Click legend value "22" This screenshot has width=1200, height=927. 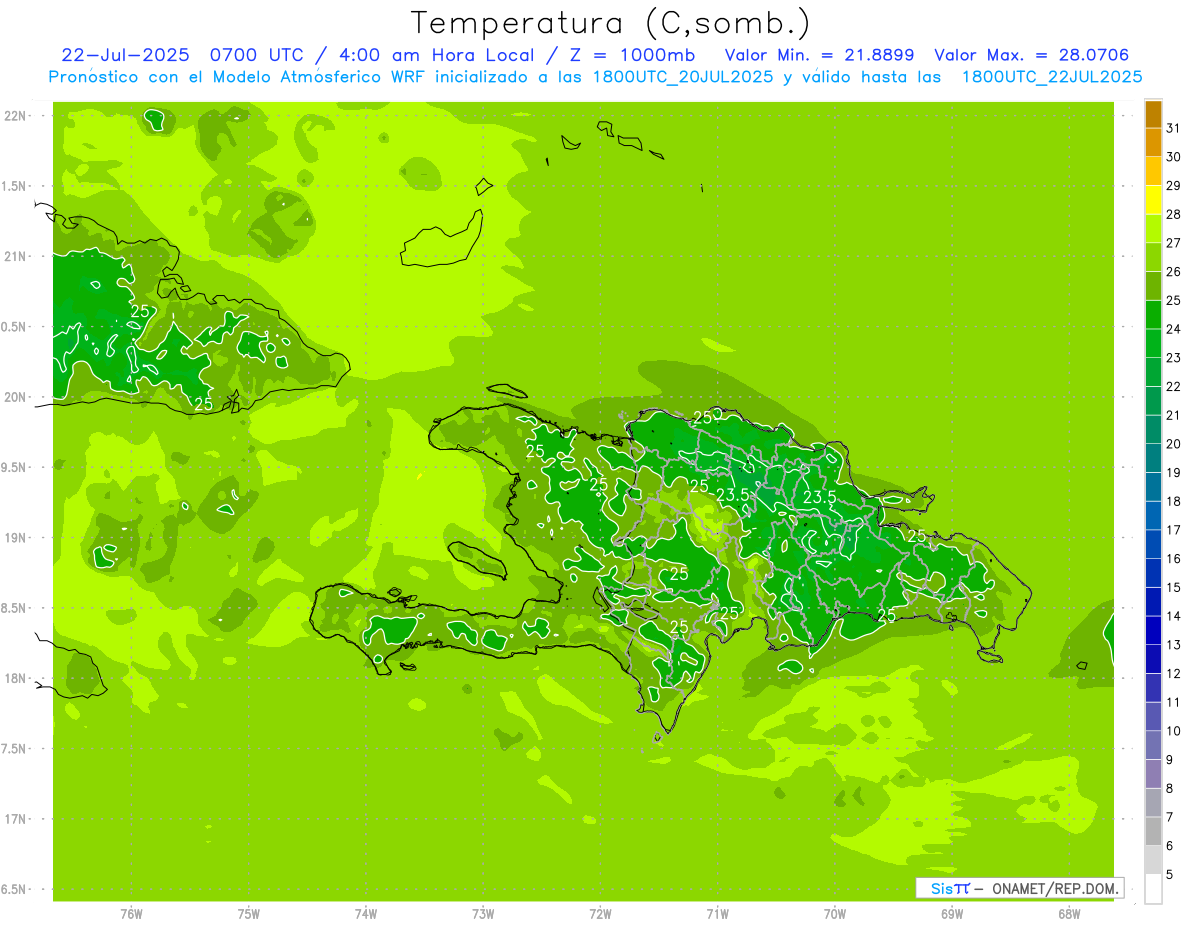coord(1173,387)
